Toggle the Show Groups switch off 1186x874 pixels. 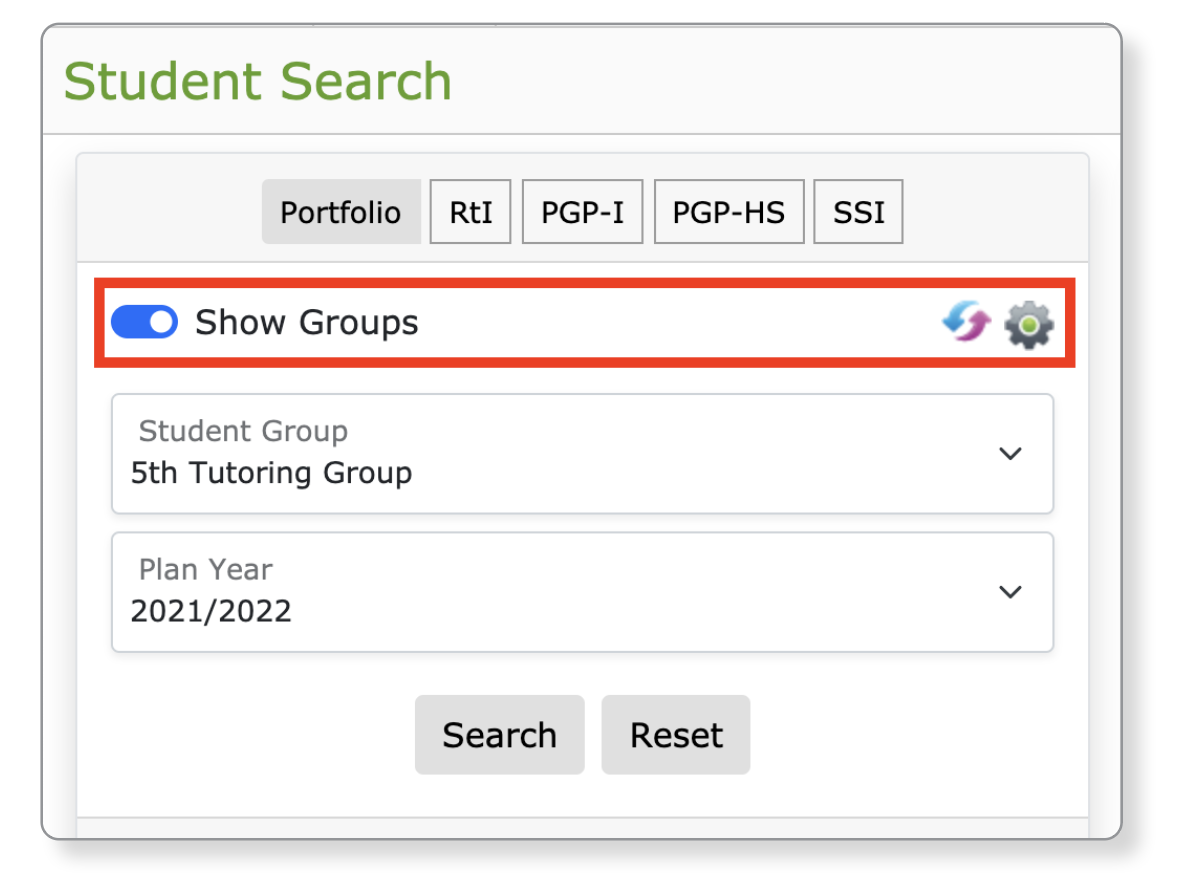[x=144, y=322]
